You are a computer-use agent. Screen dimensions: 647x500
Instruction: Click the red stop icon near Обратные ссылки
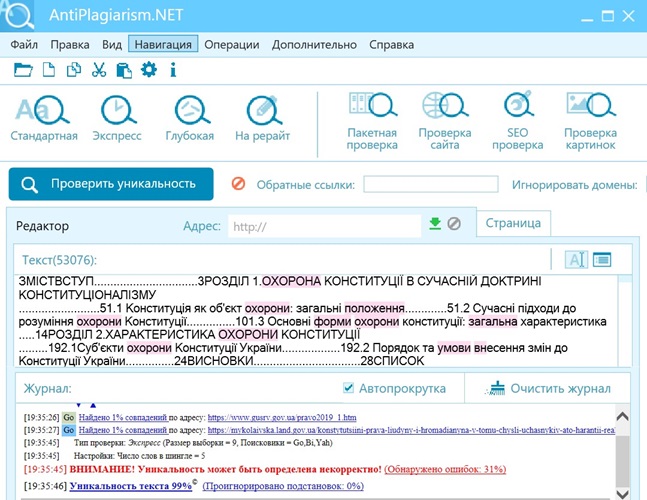(x=238, y=184)
